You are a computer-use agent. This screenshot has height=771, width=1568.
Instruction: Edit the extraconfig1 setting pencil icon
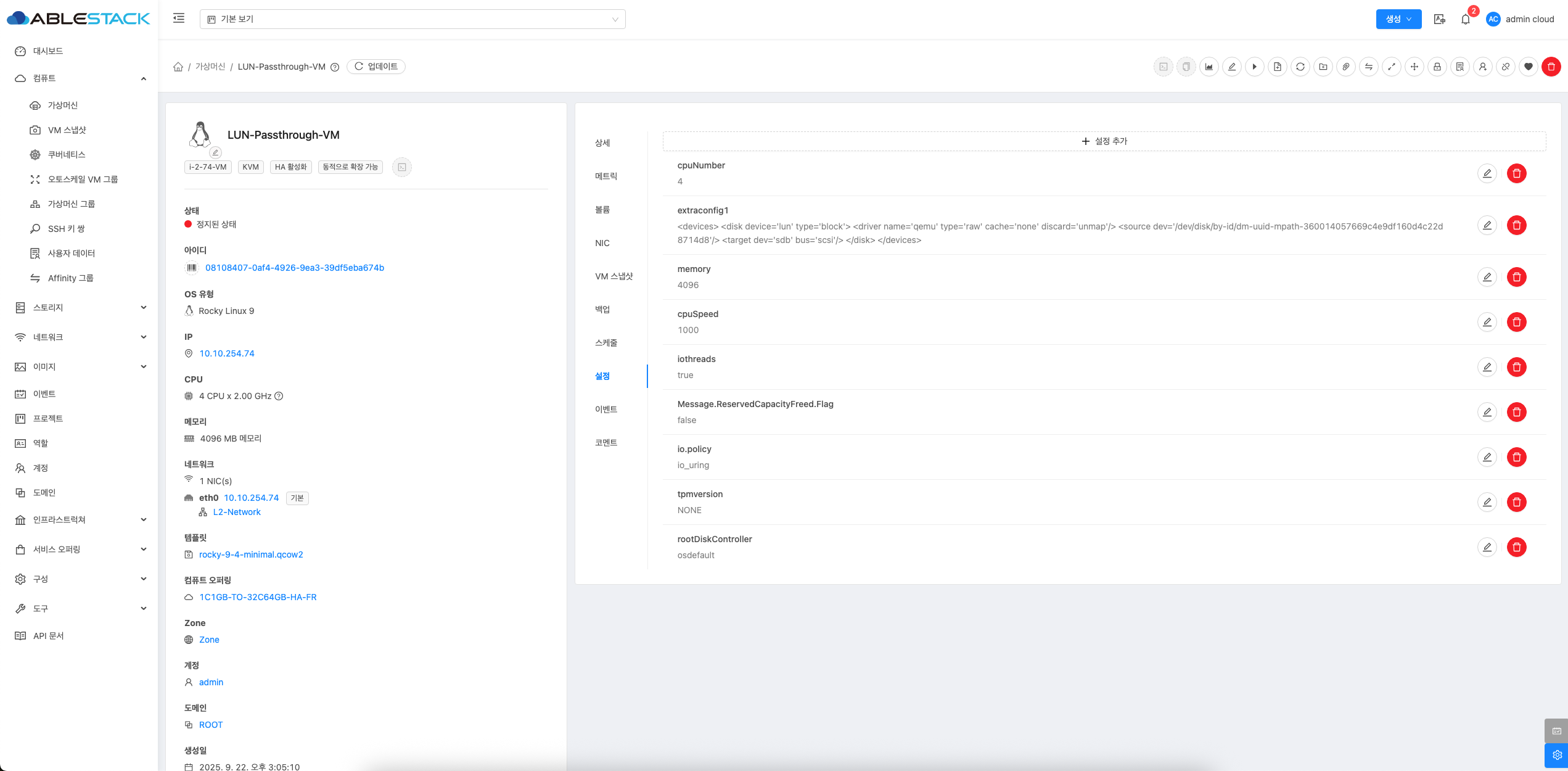(1487, 225)
